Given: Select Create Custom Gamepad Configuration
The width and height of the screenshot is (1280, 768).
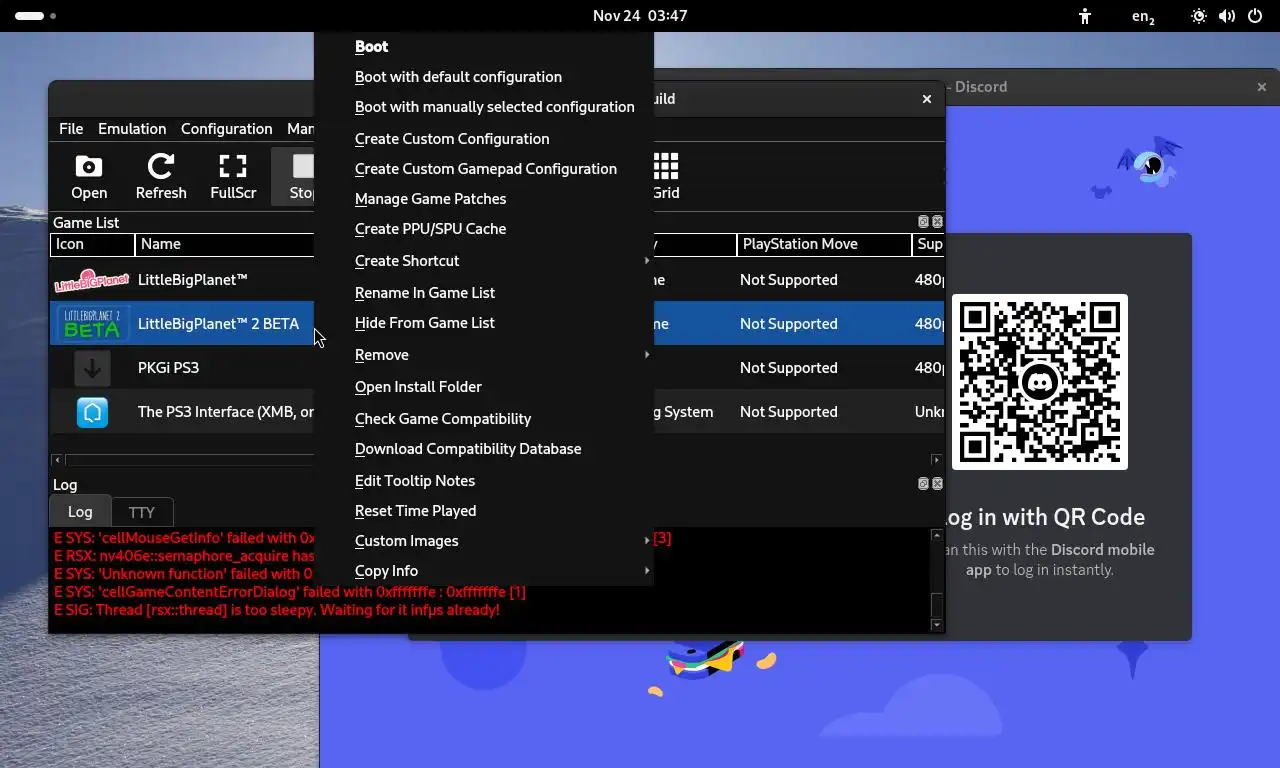Looking at the screenshot, I should (484, 169).
